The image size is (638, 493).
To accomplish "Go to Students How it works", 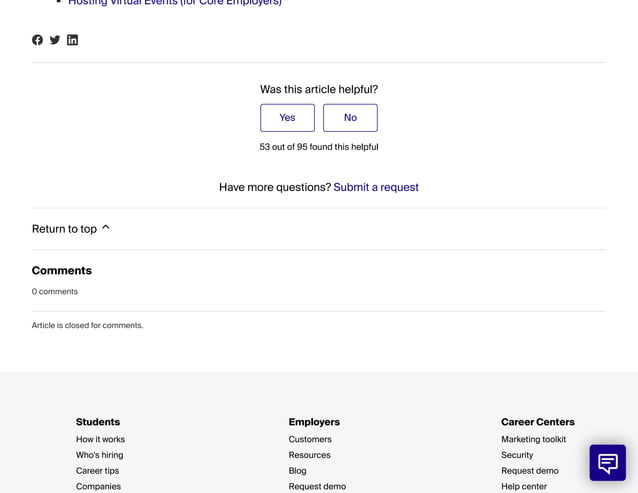I will 100,439.
